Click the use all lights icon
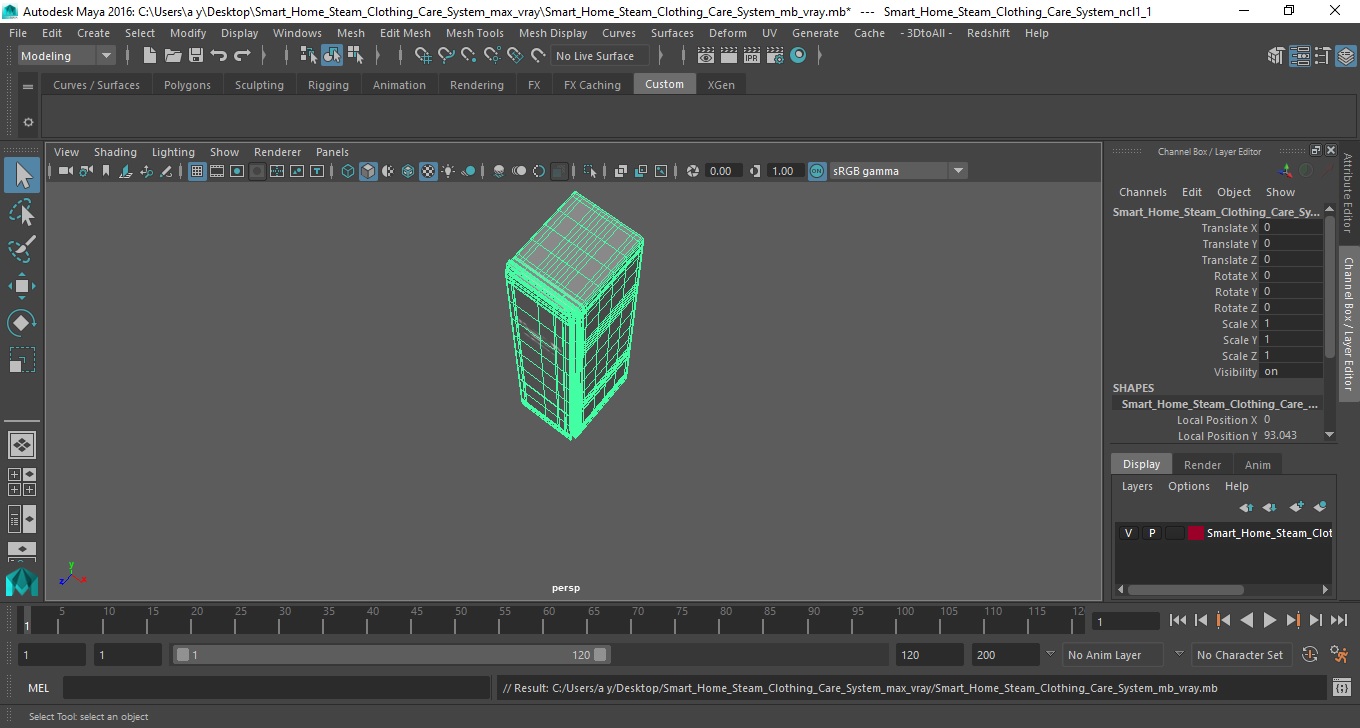 tap(448, 171)
